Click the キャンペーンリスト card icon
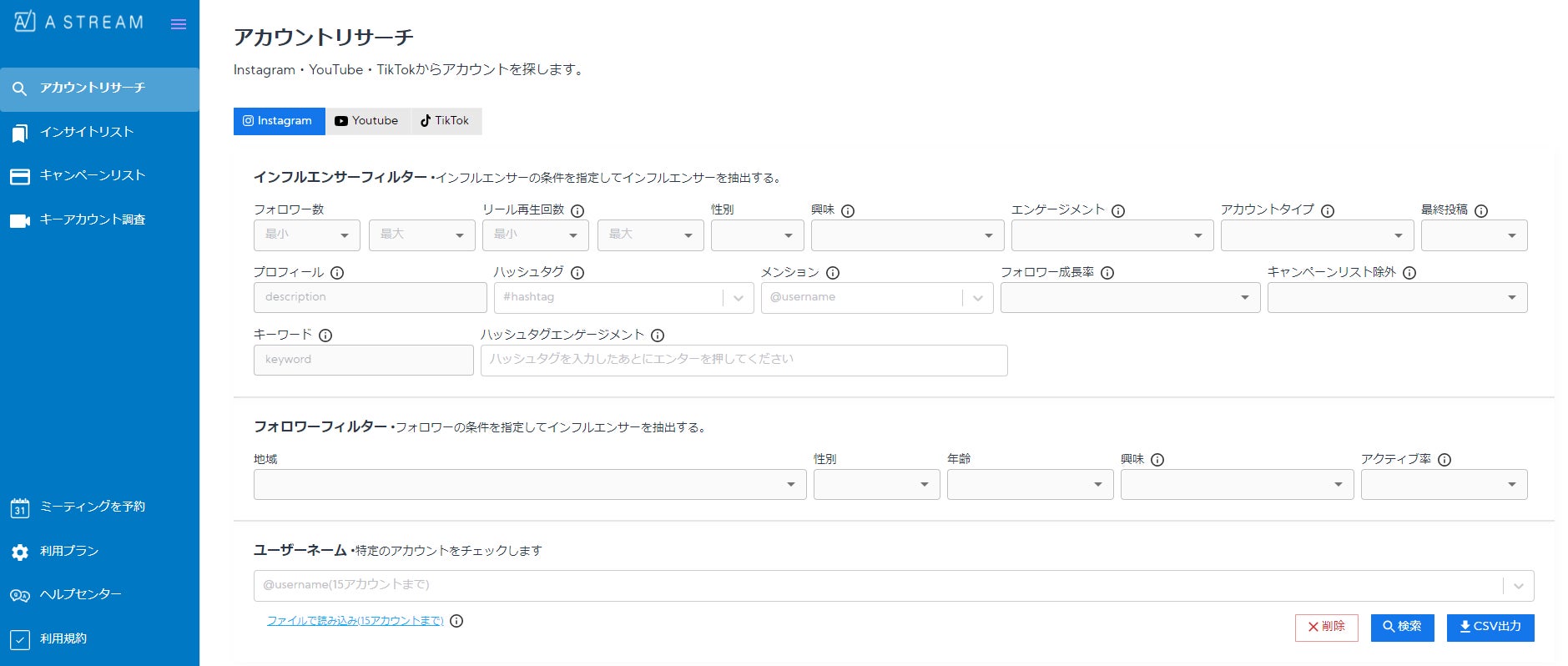 (20, 176)
